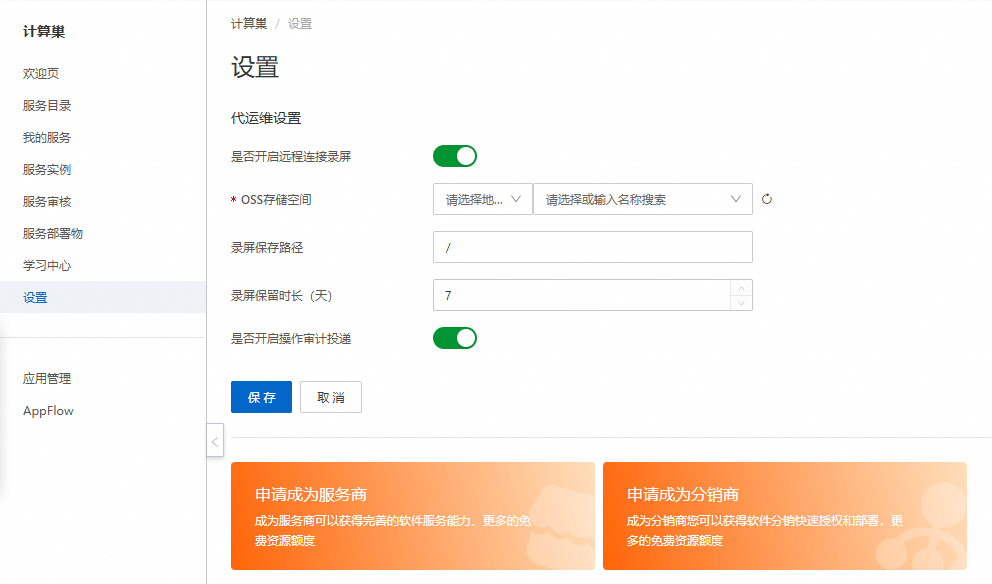
Task: Click the recording save path input field
Action: point(593,247)
